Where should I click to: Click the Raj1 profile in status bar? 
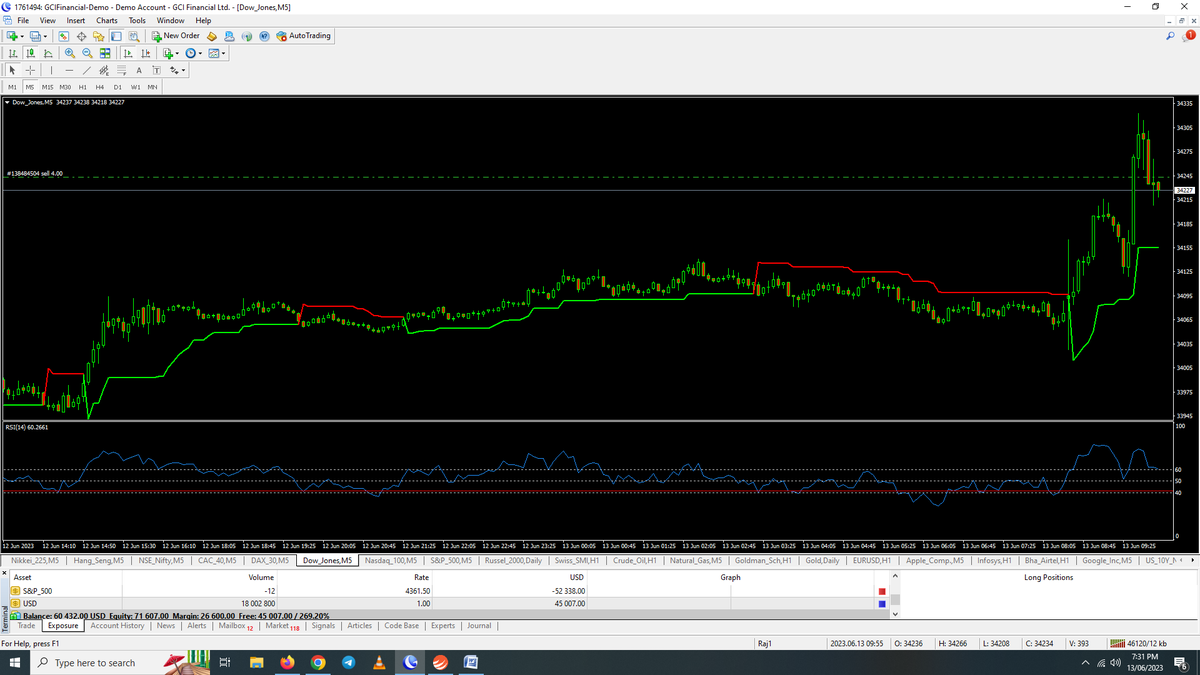(x=766, y=643)
